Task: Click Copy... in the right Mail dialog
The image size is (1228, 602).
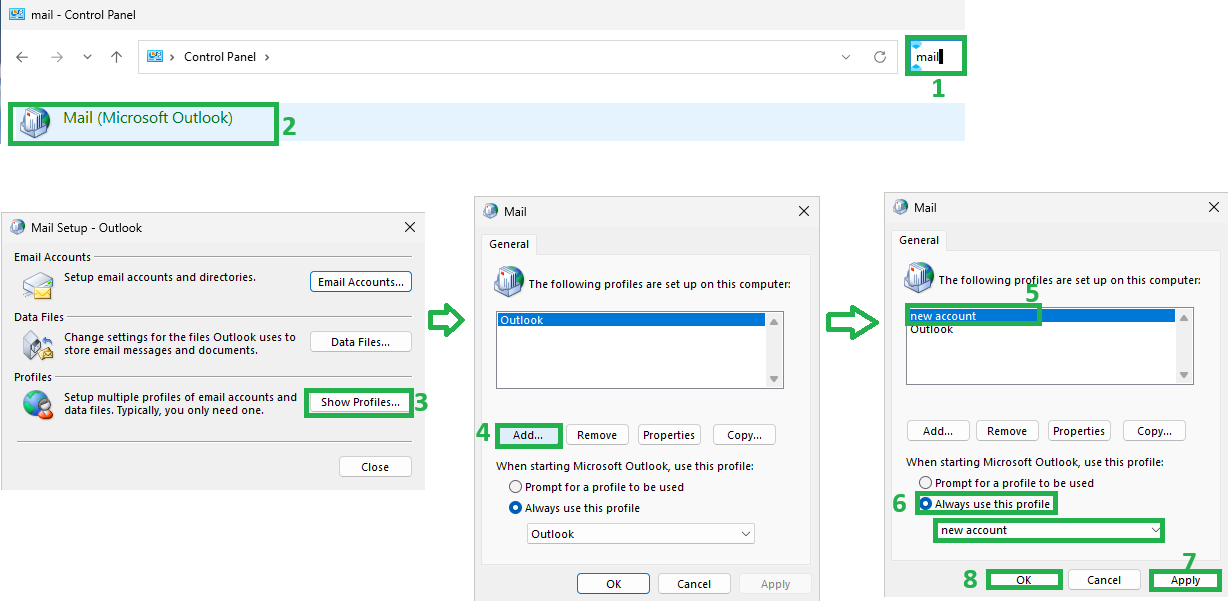Action: pos(1154,431)
